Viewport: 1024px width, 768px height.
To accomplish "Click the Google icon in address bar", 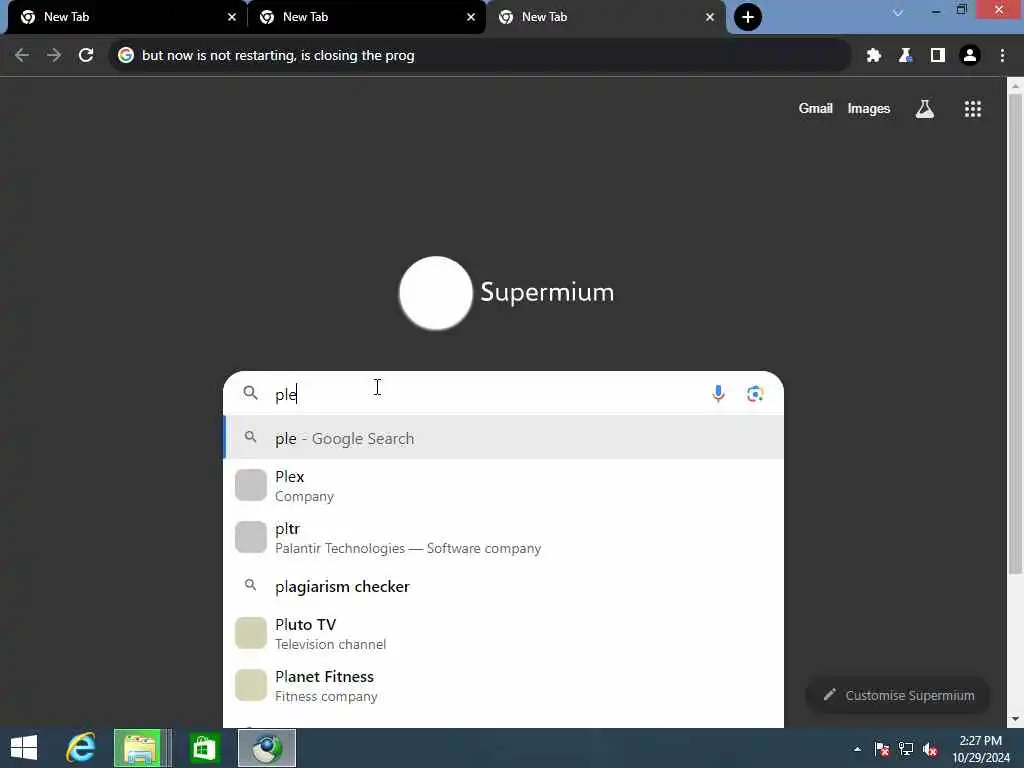I will pos(126,56).
